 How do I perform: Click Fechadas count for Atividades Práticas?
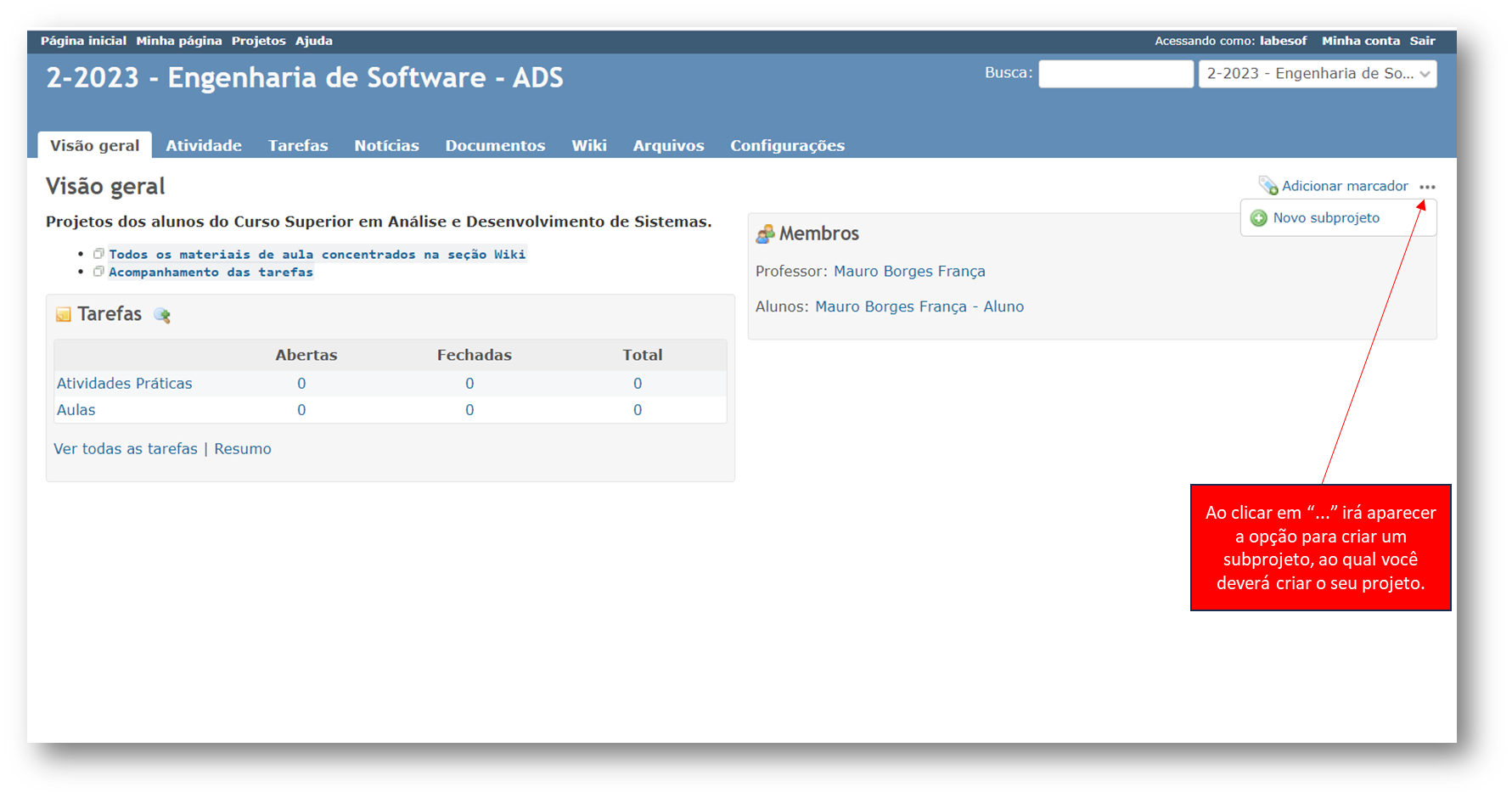pos(469,384)
